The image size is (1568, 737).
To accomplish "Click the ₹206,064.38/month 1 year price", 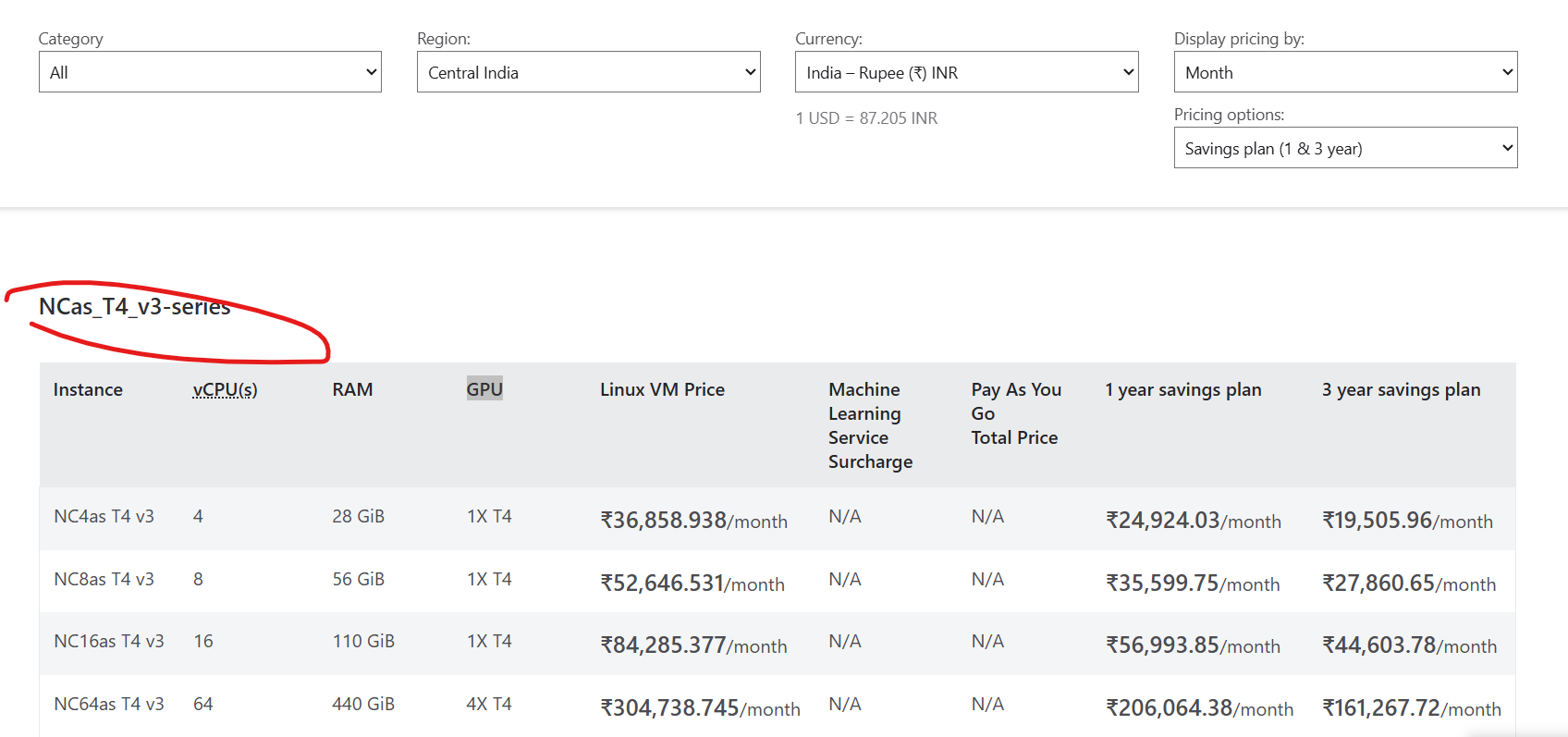I will click(x=1200, y=707).
